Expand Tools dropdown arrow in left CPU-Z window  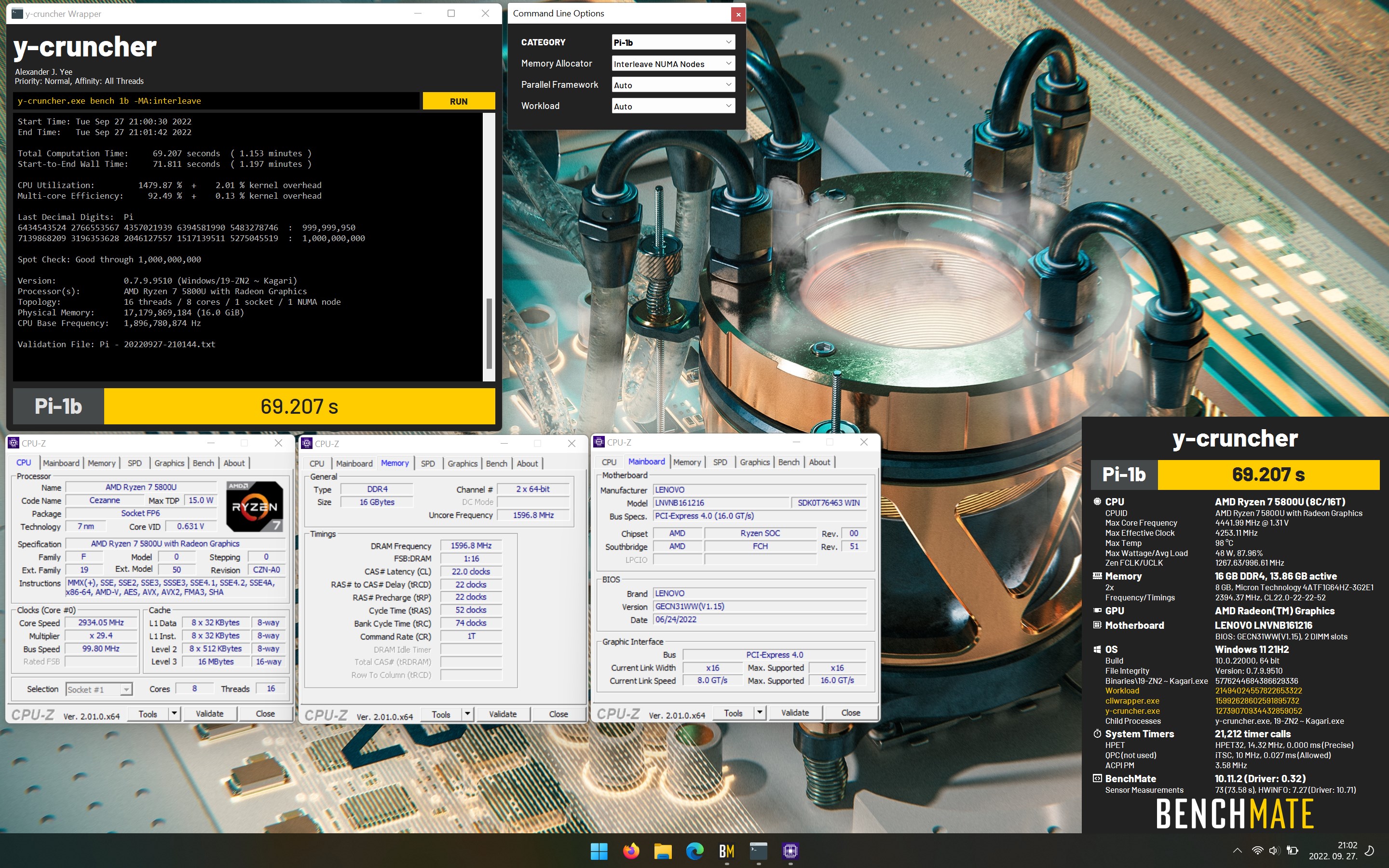pos(175,714)
